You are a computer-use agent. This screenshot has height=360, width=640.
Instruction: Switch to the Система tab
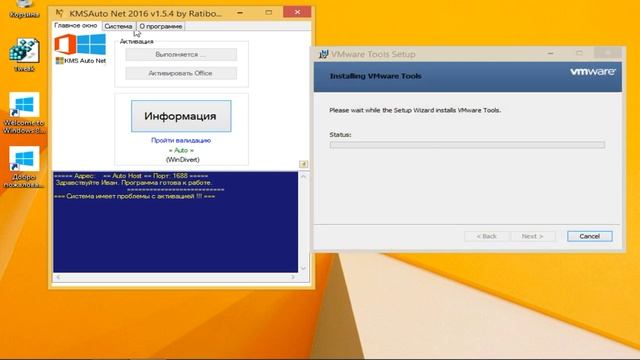(118, 26)
